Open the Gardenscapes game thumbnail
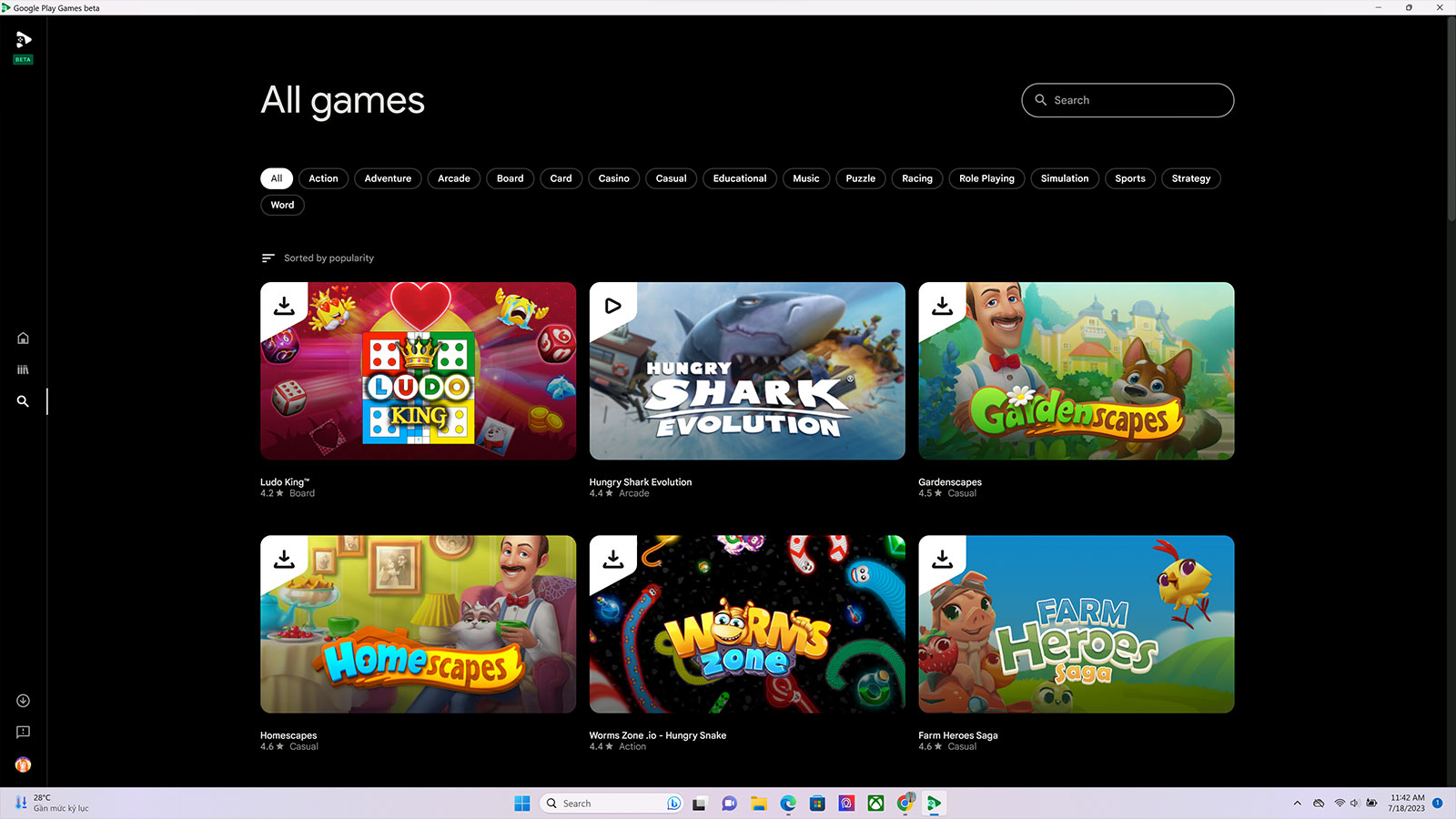The image size is (1456, 819). point(1077,371)
